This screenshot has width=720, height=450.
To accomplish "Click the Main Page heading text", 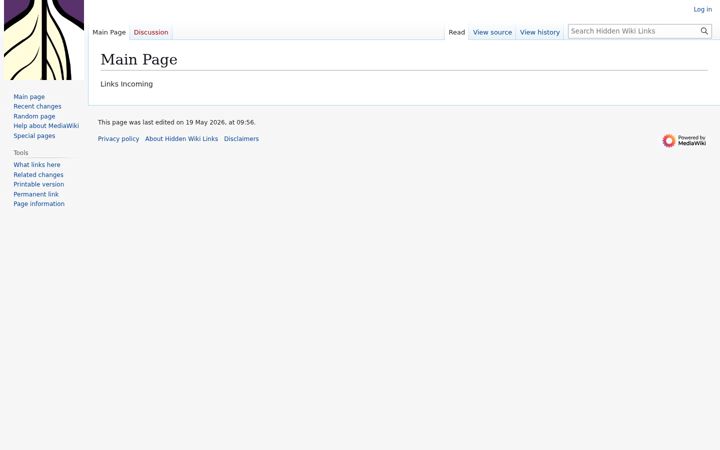I will (x=139, y=60).
